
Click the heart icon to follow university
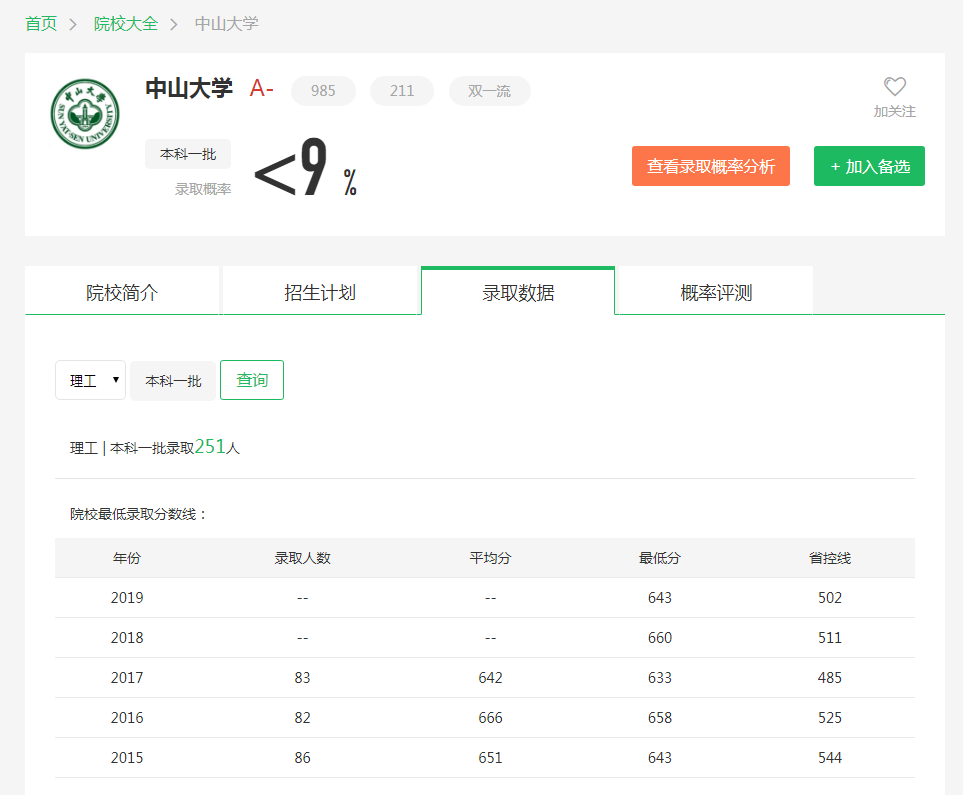(x=894, y=87)
